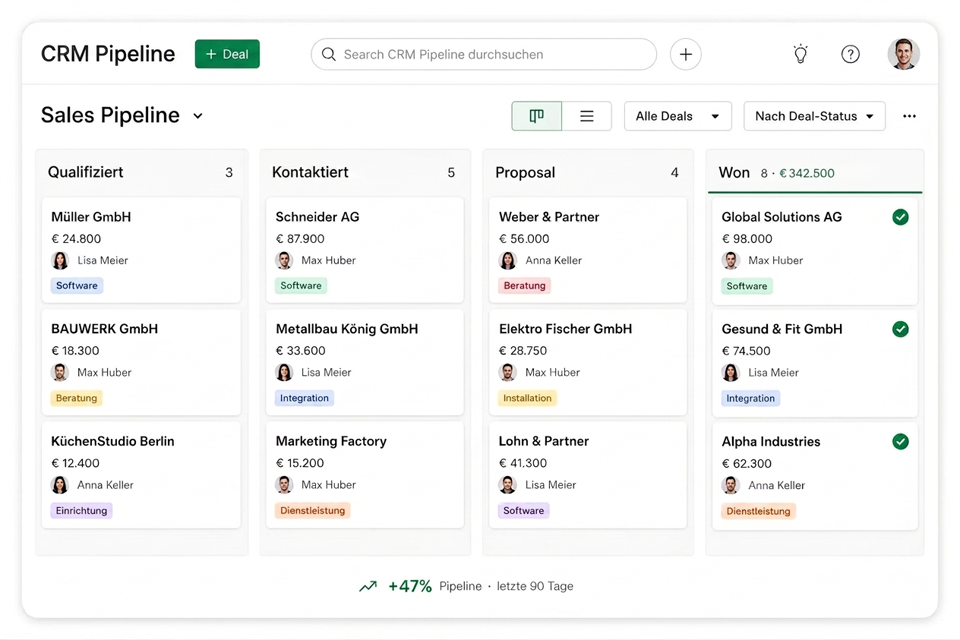
Task: Click Lisa Meier avatar on Metallbau König
Action: pyautogui.click(x=284, y=372)
